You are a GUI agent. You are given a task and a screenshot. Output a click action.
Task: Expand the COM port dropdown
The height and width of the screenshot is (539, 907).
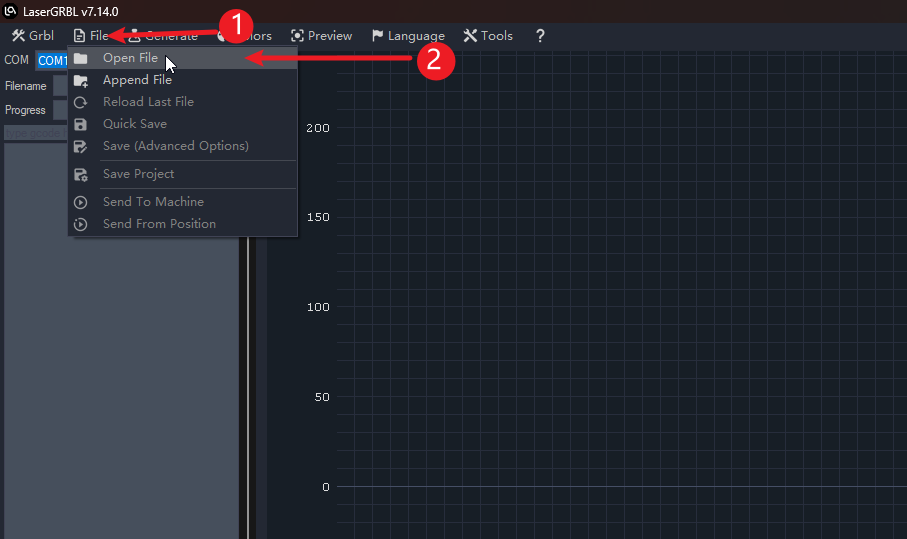pyautogui.click(x=50, y=60)
